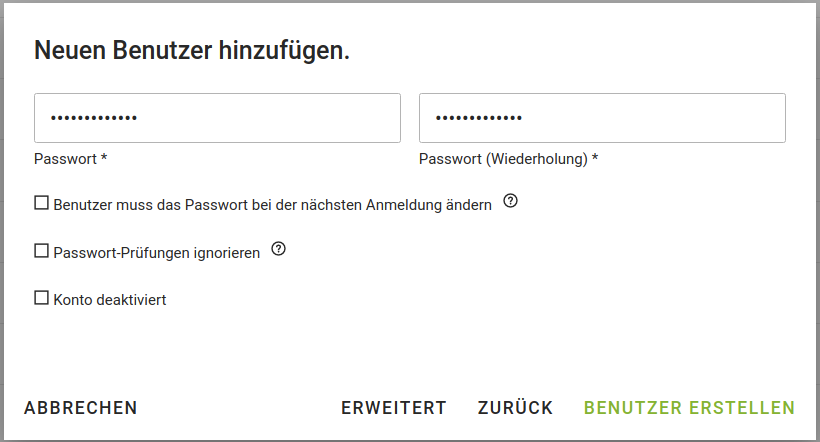820x442 pixels.
Task: Click the masked dots in the first password field
Action: 94,118
